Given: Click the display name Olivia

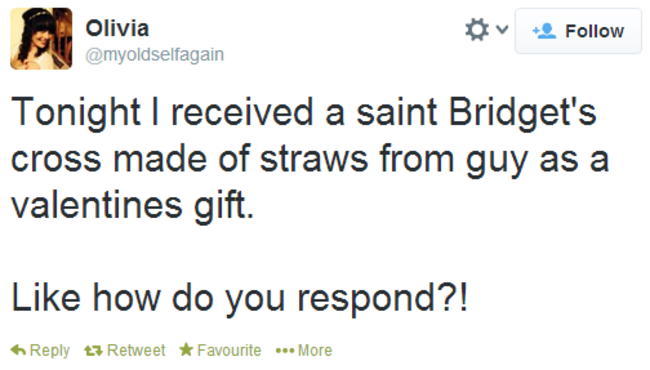Looking at the screenshot, I should (x=117, y=29).
